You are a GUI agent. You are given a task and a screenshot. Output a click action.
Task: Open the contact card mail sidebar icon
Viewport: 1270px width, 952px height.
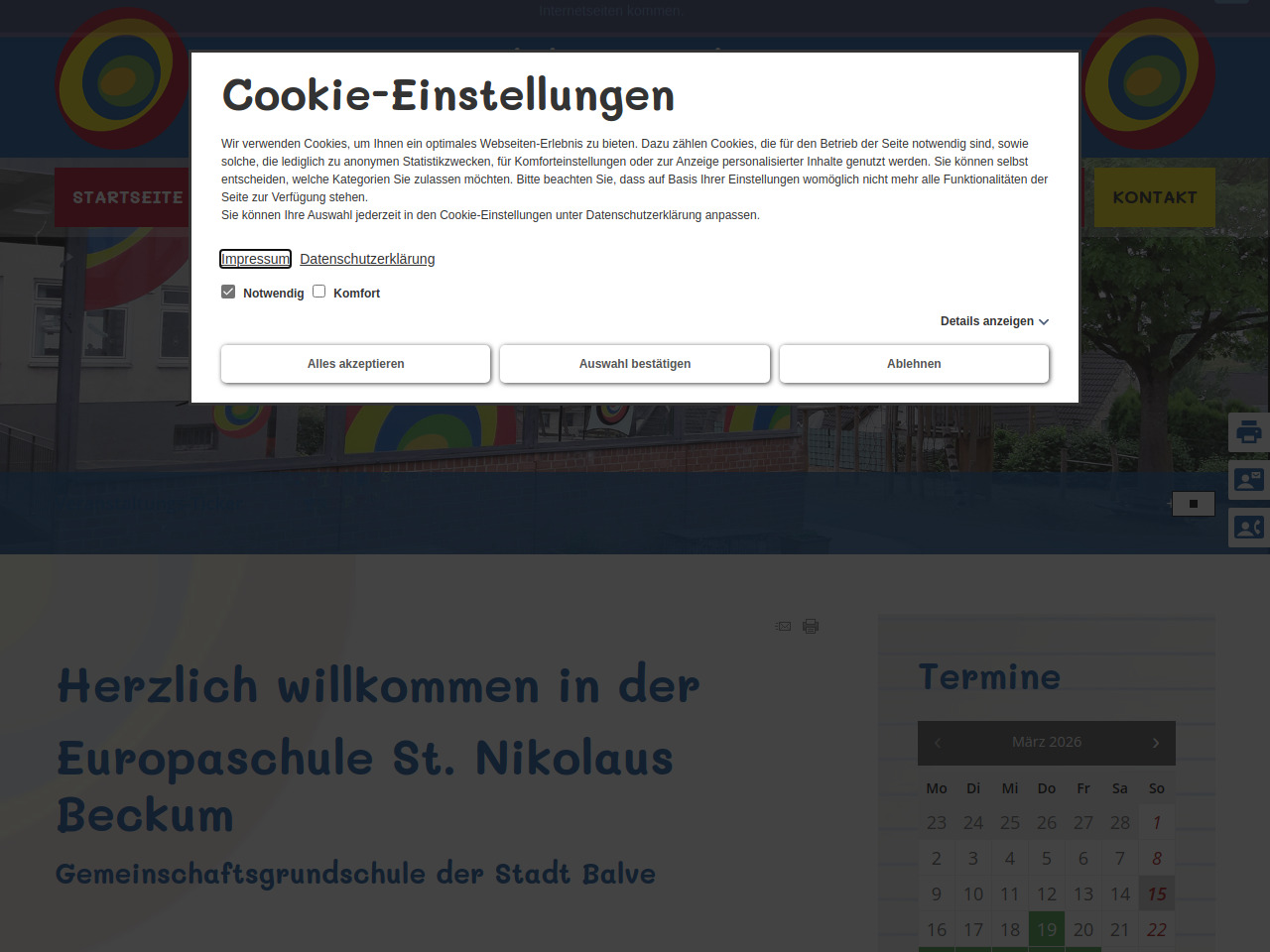[1249, 480]
